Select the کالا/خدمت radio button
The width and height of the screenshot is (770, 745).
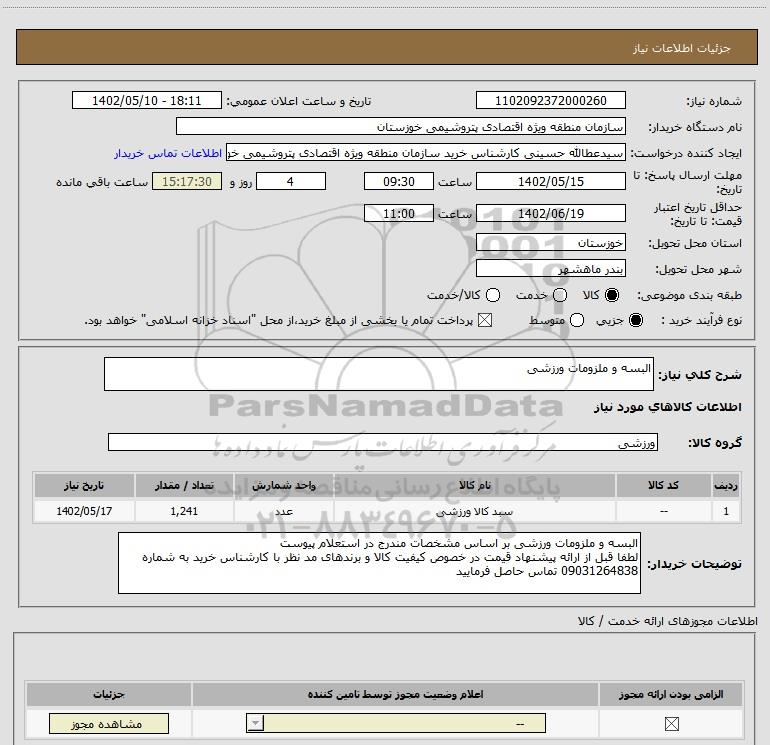click(x=493, y=295)
